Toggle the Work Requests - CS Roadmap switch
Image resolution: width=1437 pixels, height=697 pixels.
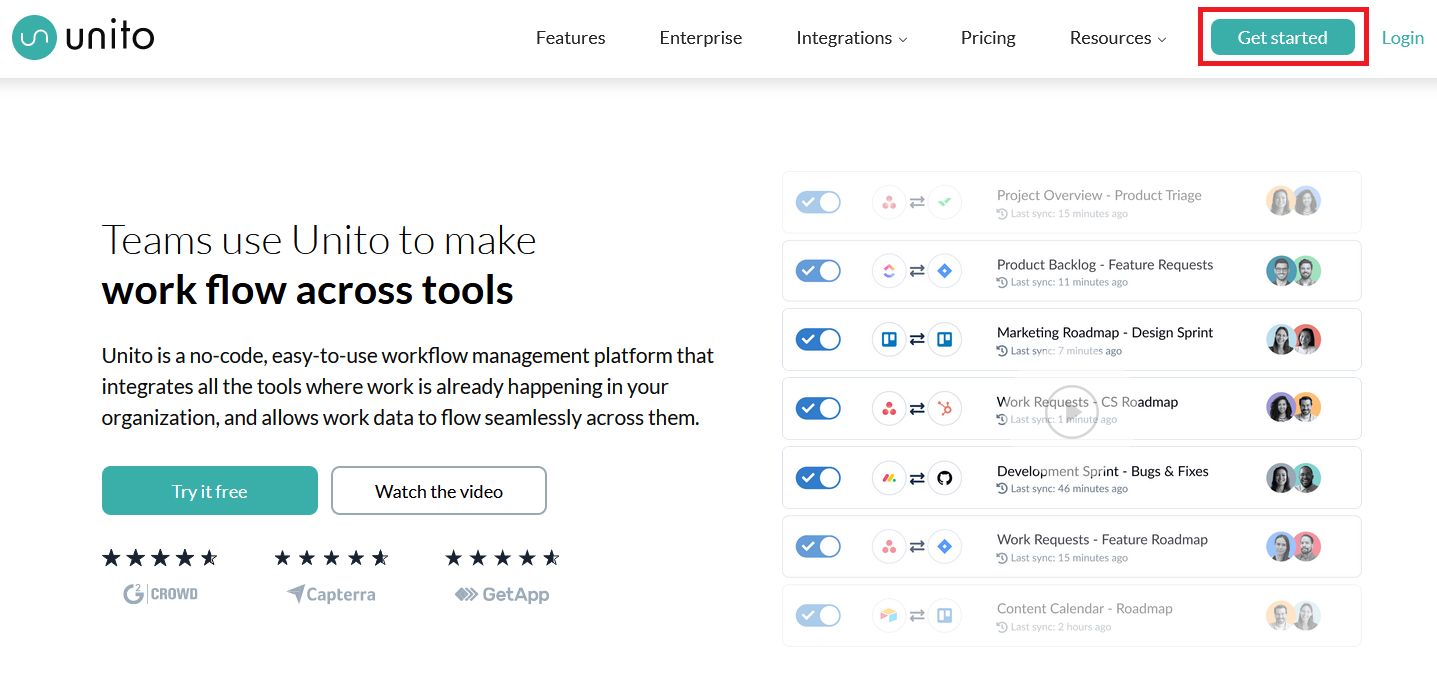pos(818,408)
